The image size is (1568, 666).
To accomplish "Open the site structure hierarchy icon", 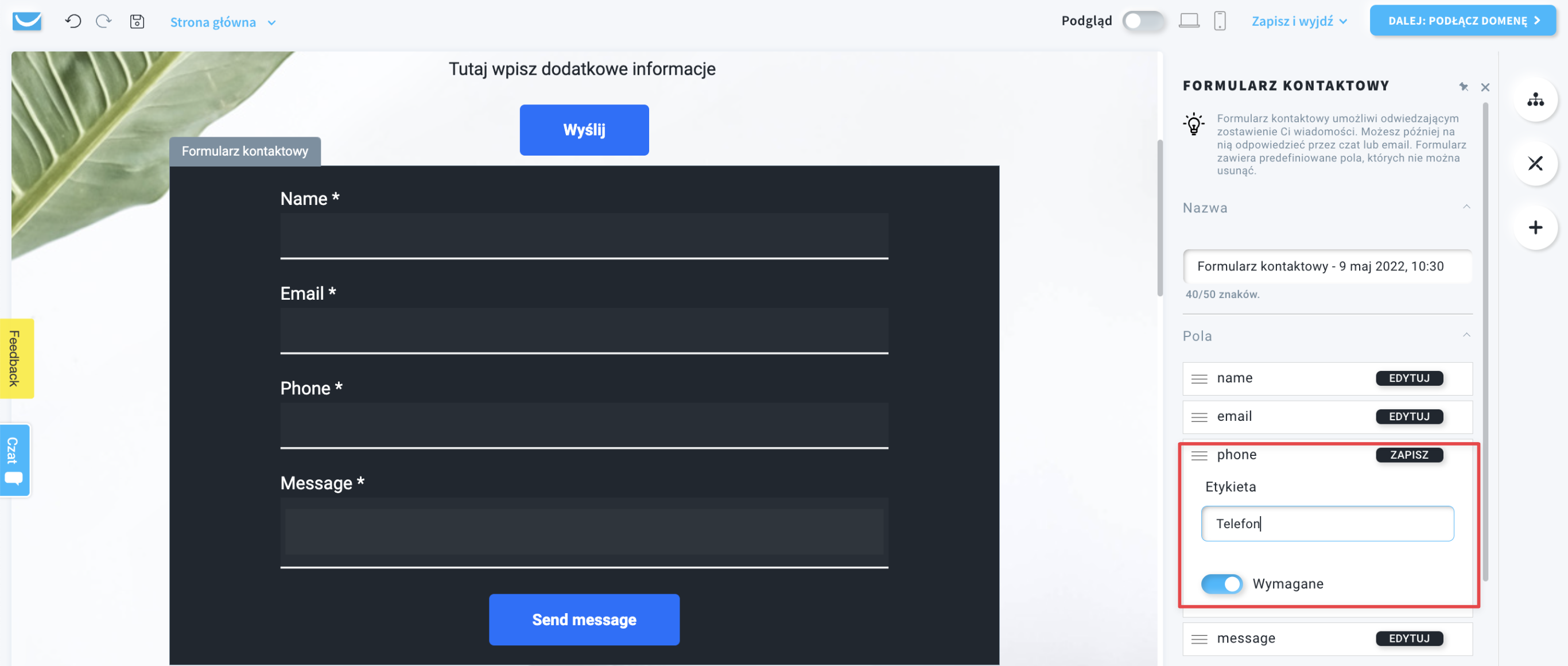I will (x=1535, y=99).
